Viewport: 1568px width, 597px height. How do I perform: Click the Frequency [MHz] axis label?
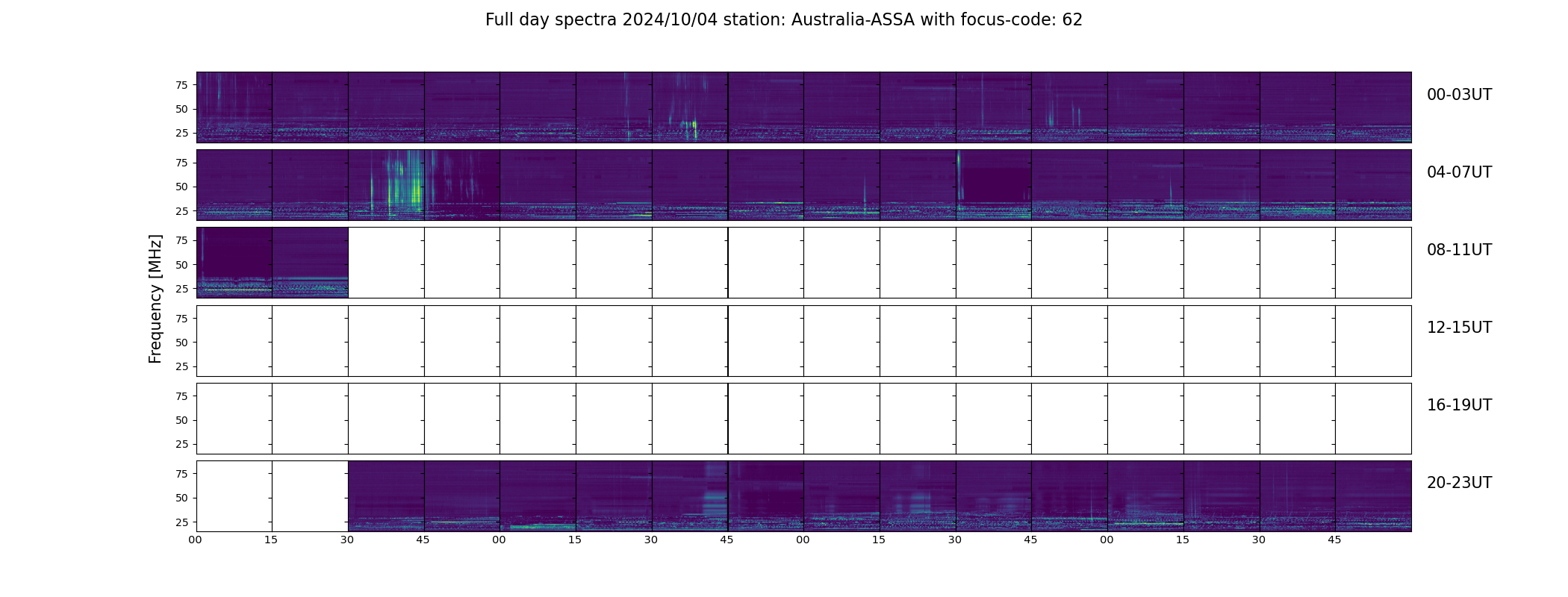pos(155,298)
